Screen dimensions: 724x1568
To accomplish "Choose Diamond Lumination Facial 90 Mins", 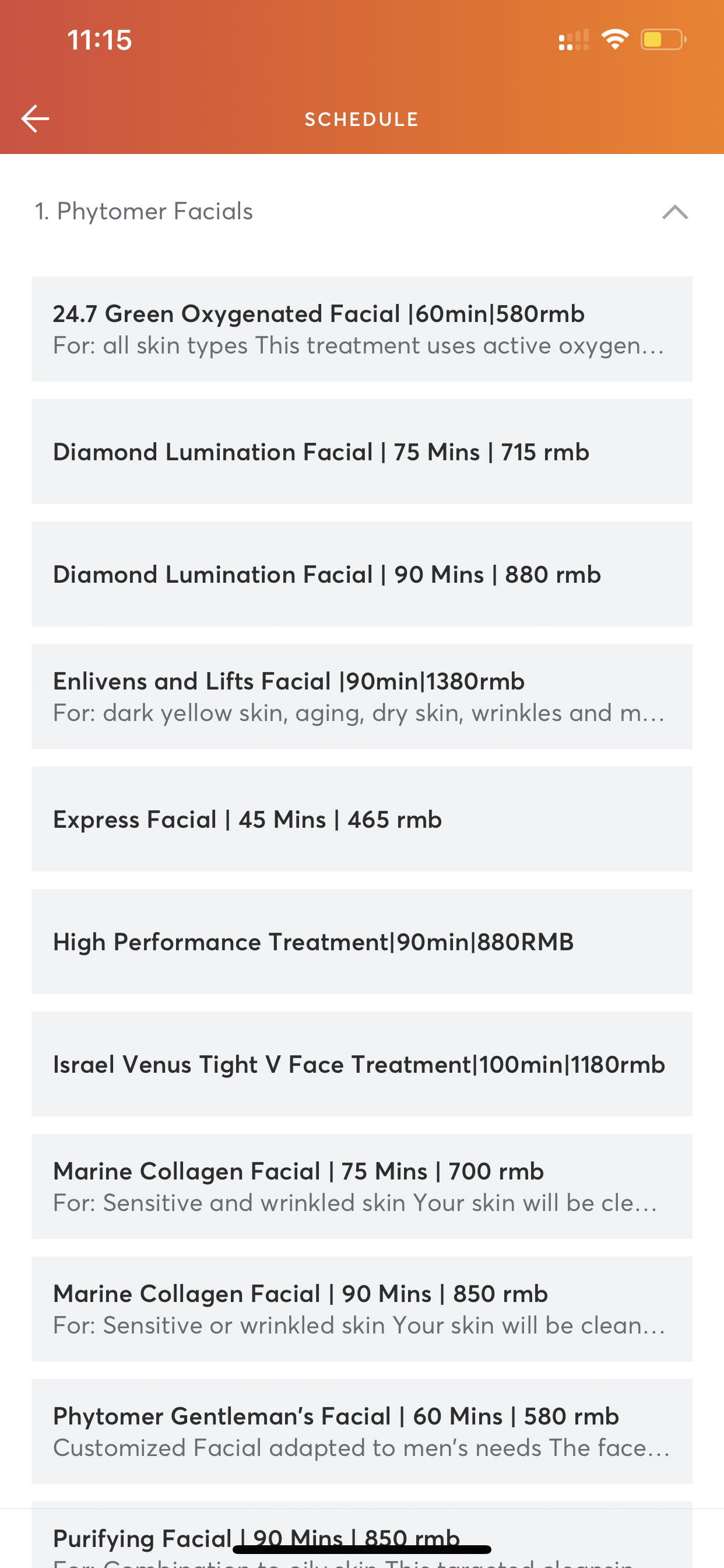I will [361, 574].
